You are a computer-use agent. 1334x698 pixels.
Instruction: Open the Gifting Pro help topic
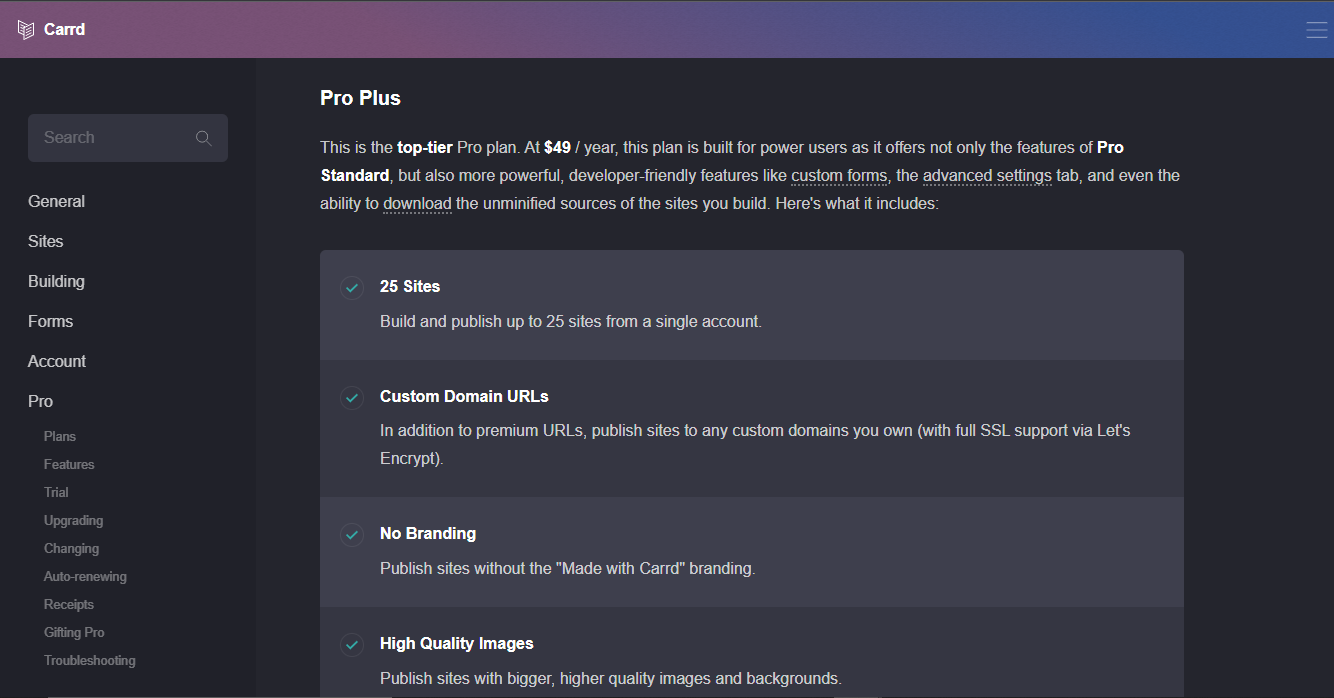click(x=74, y=632)
